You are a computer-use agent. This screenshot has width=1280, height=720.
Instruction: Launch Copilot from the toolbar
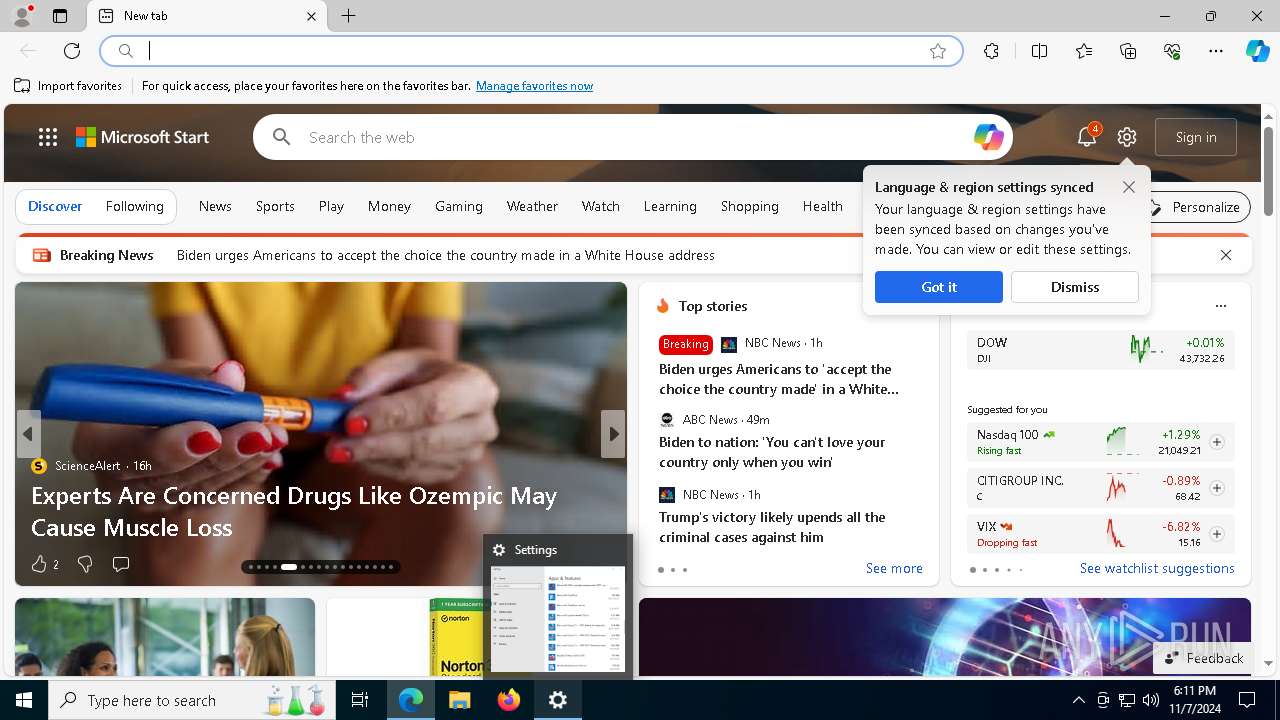1257,51
